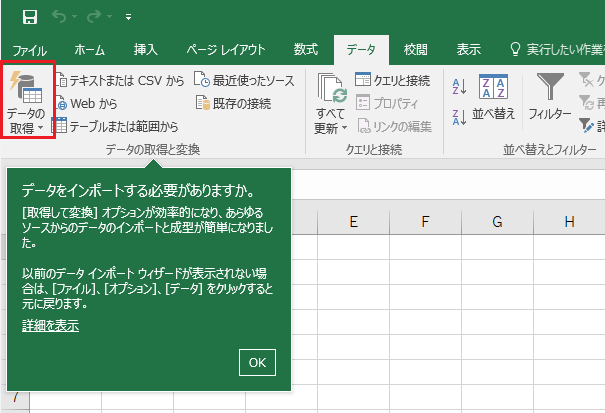Click the Redo arrow icon
Image resolution: width=605 pixels, height=413 pixels.
pyautogui.click(x=94, y=17)
